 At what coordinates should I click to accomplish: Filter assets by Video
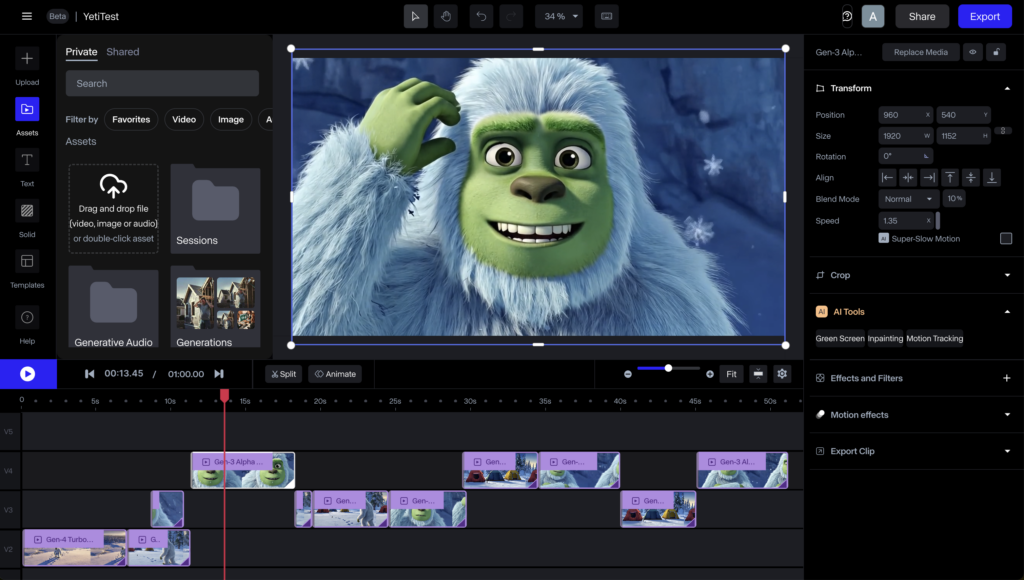pos(184,120)
